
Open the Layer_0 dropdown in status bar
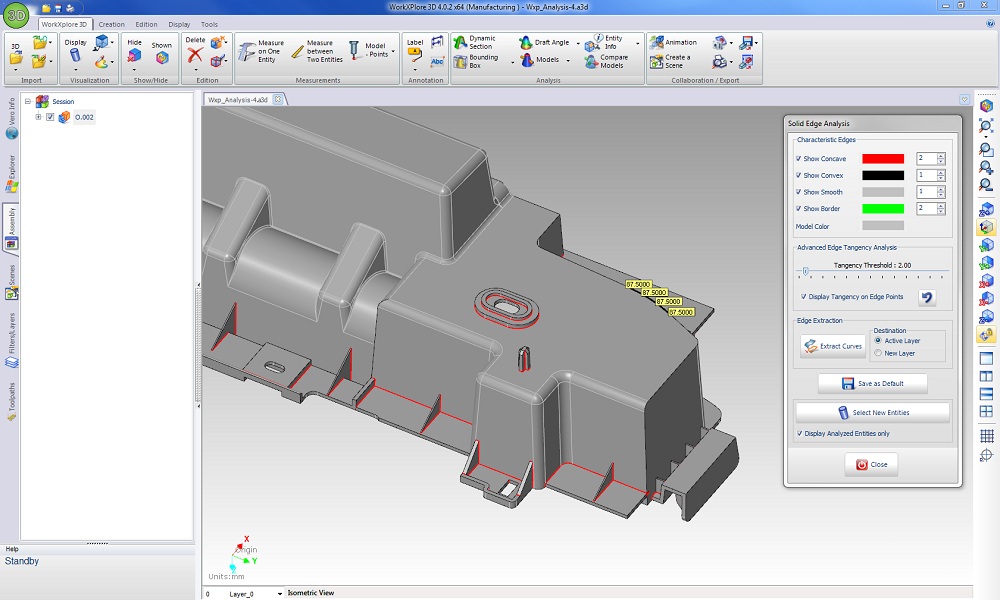(x=278, y=594)
